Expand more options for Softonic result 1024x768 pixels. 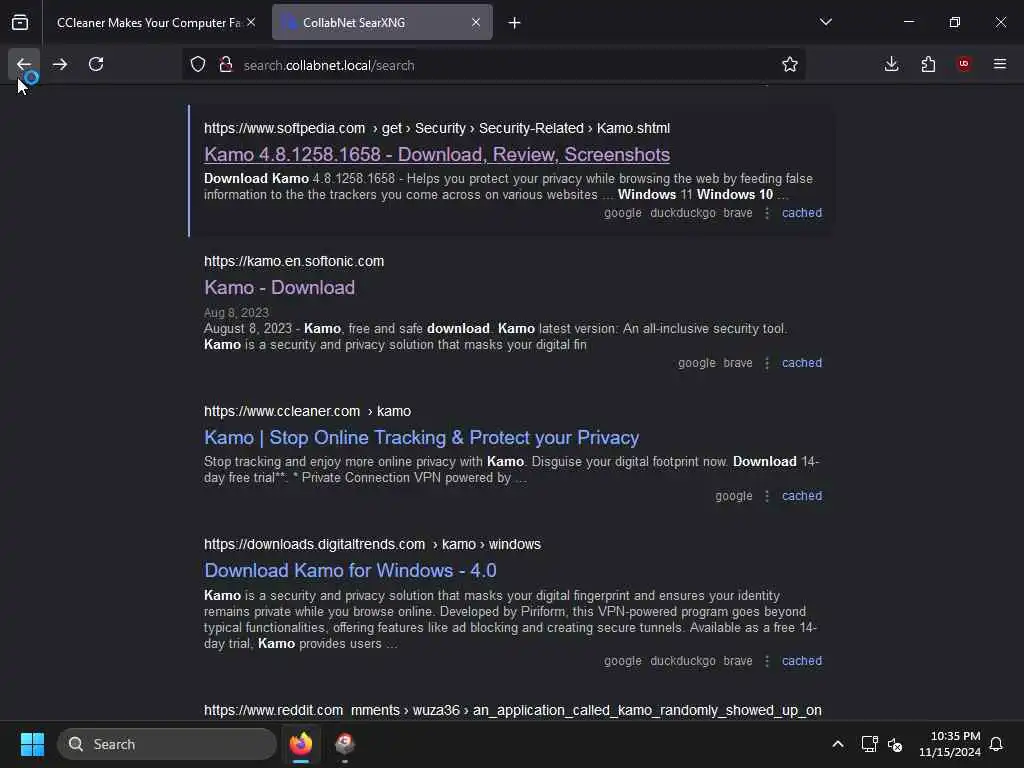767,363
